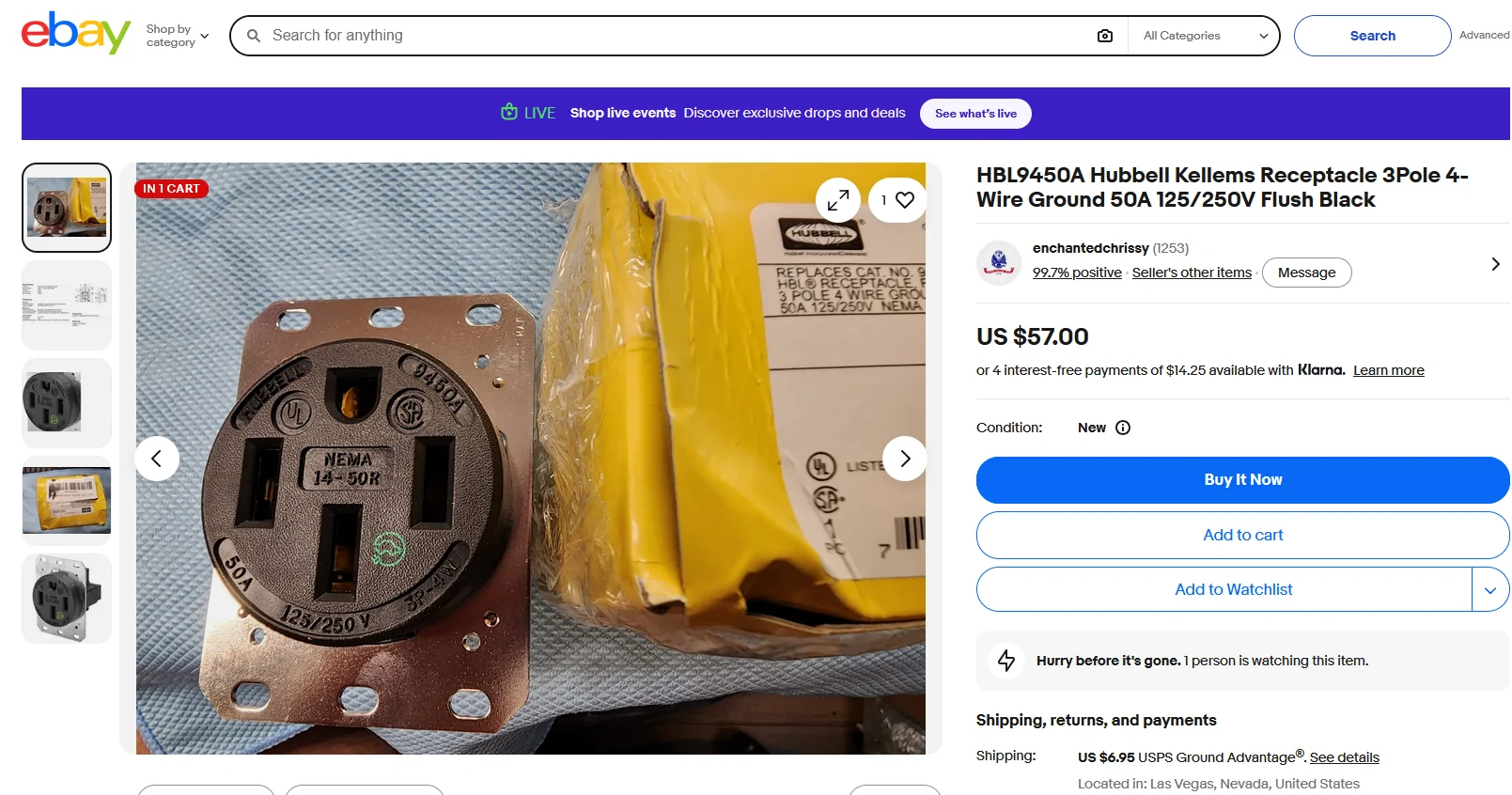The image size is (1512, 795).
Task: Expand the Add to Watchlist options arrow
Action: tap(1490, 590)
